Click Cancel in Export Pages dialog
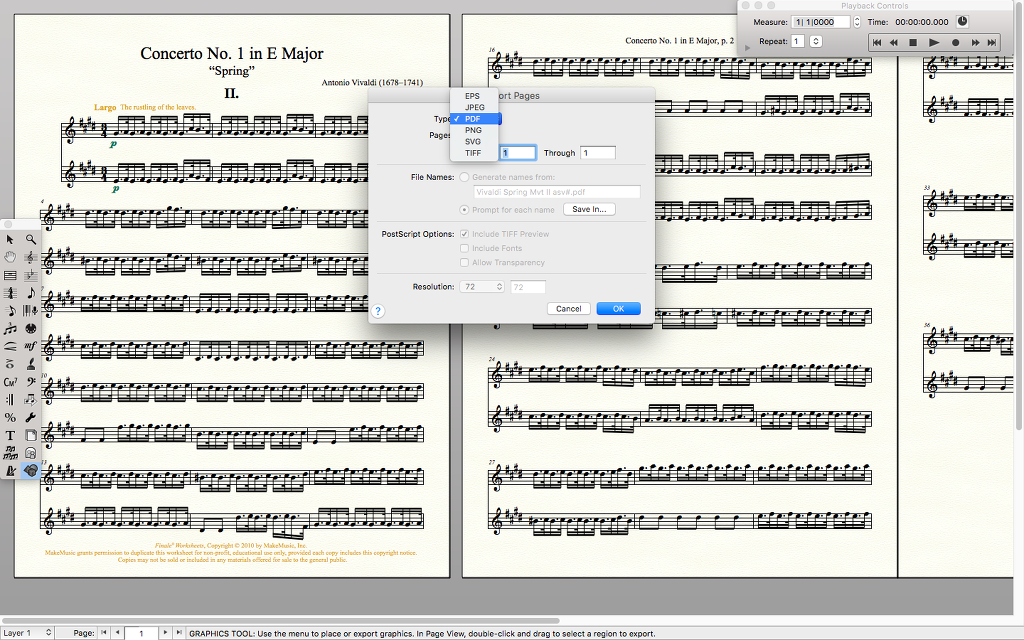Screen dimensions: 1024x640 click(x=569, y=309)
